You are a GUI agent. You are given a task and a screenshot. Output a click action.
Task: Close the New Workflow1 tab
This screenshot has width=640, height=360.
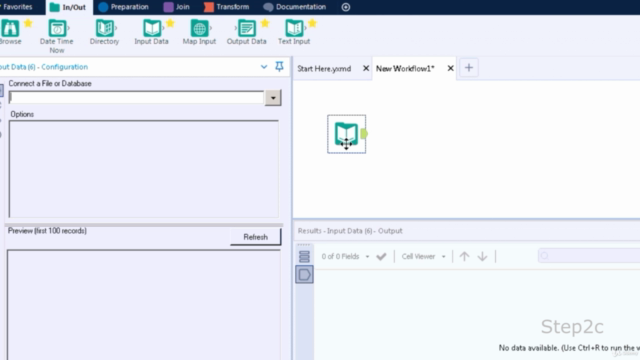450,68
